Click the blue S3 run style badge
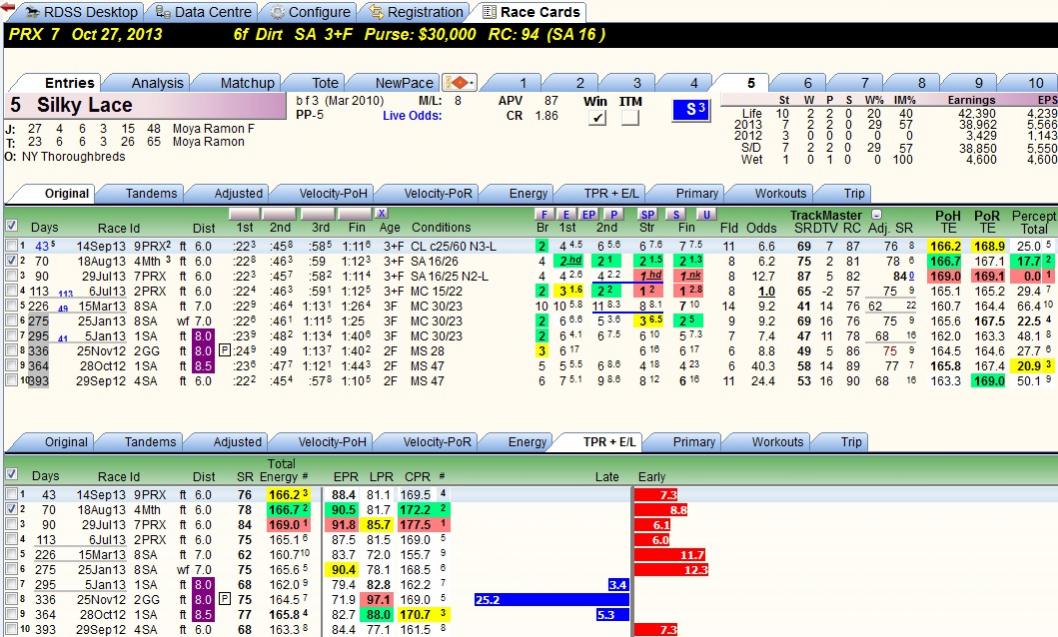Screen dimensions: 1058x637 pos(691,110)
